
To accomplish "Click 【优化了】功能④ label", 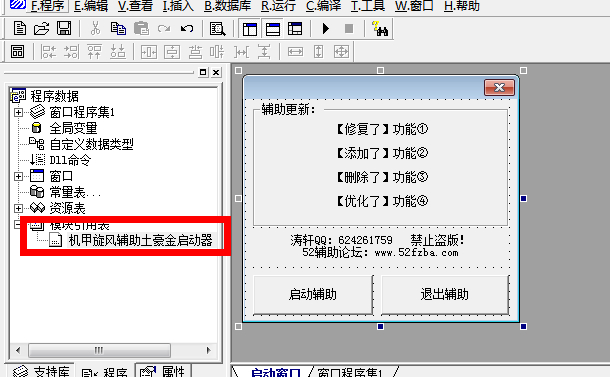I will 382,202.
